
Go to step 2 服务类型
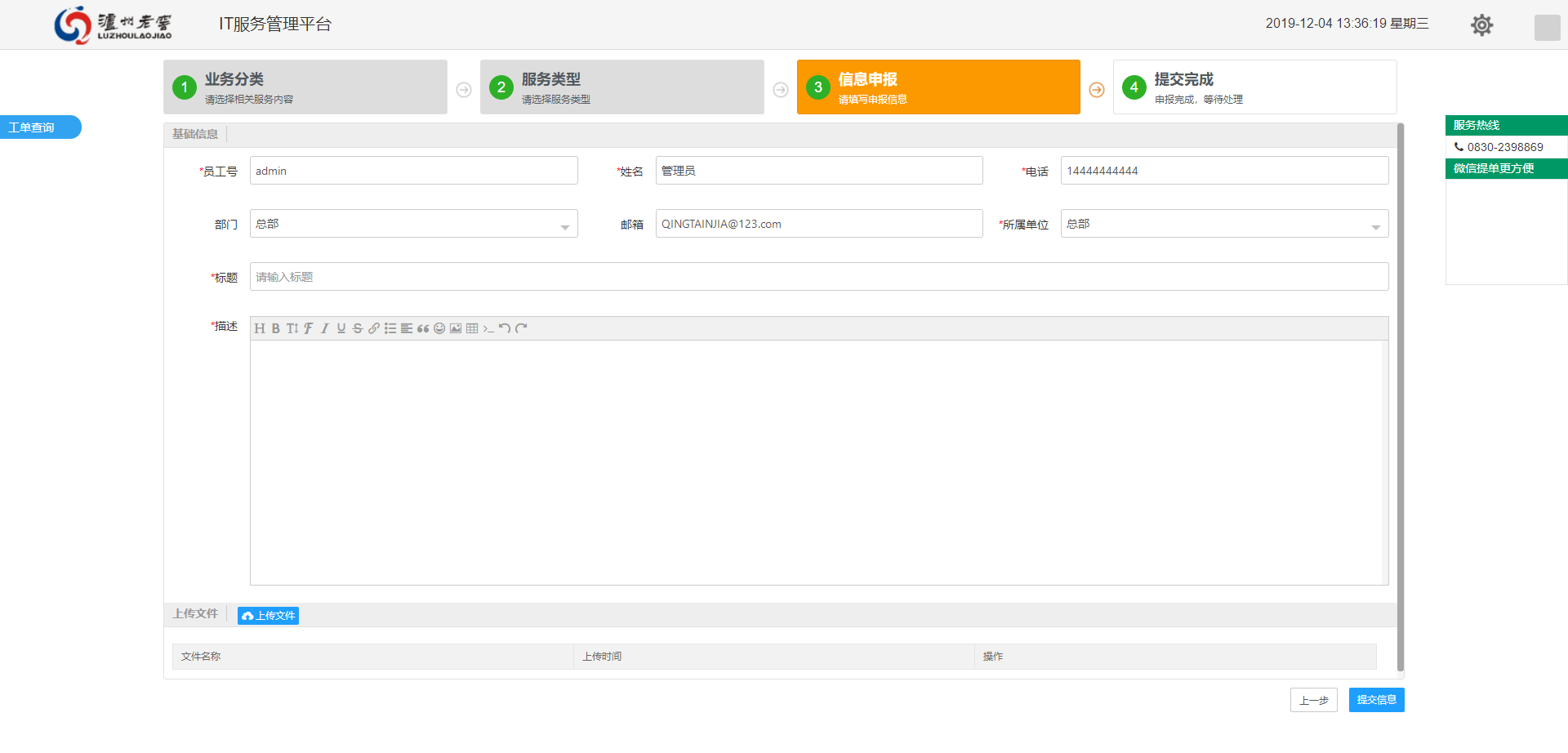coord(621,87)
